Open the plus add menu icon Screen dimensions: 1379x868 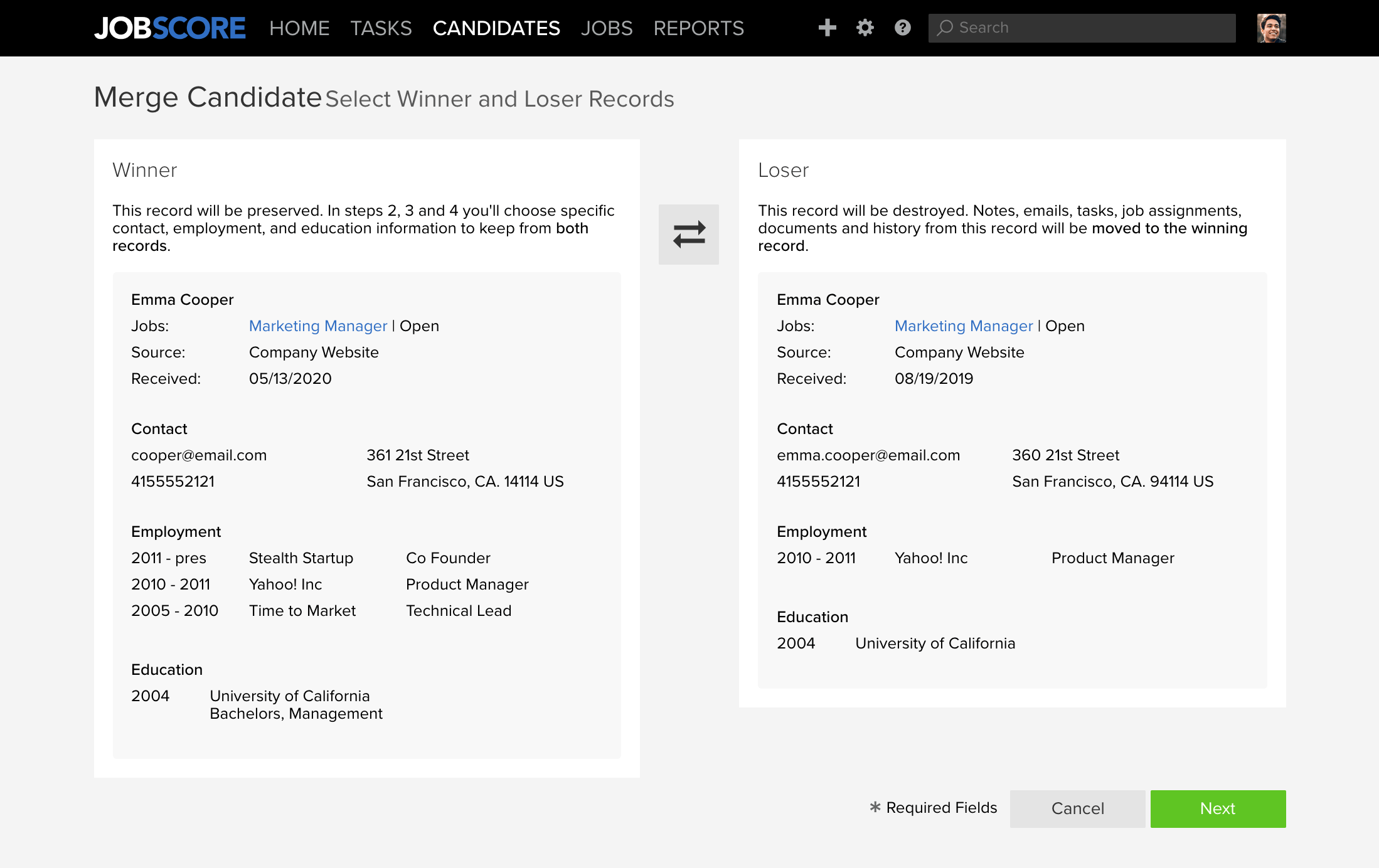coord(828,28)
